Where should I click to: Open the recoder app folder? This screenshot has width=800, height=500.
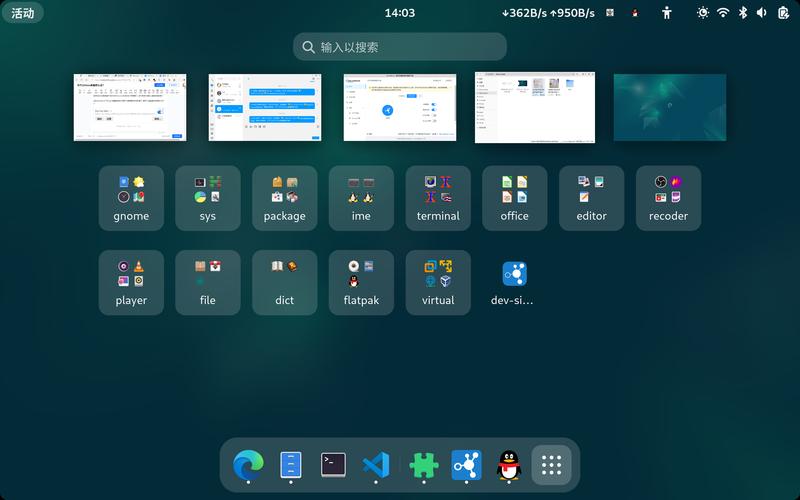pos(668,198)
